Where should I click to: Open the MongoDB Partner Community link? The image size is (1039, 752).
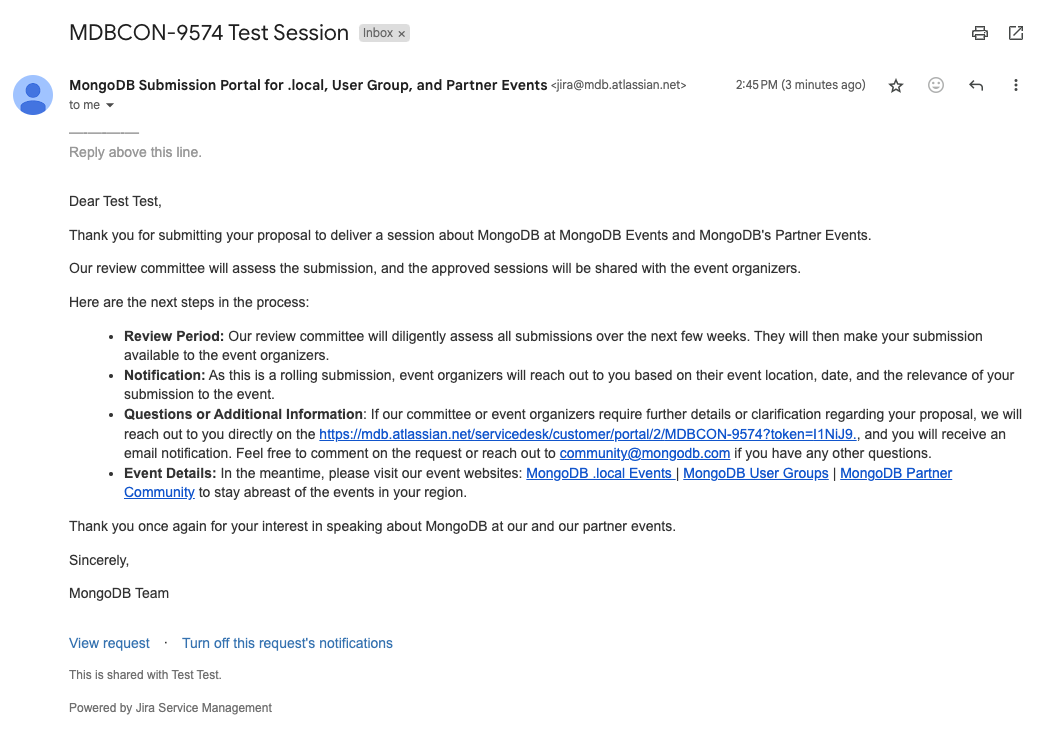pyautogui.click(x=896, y=473)
